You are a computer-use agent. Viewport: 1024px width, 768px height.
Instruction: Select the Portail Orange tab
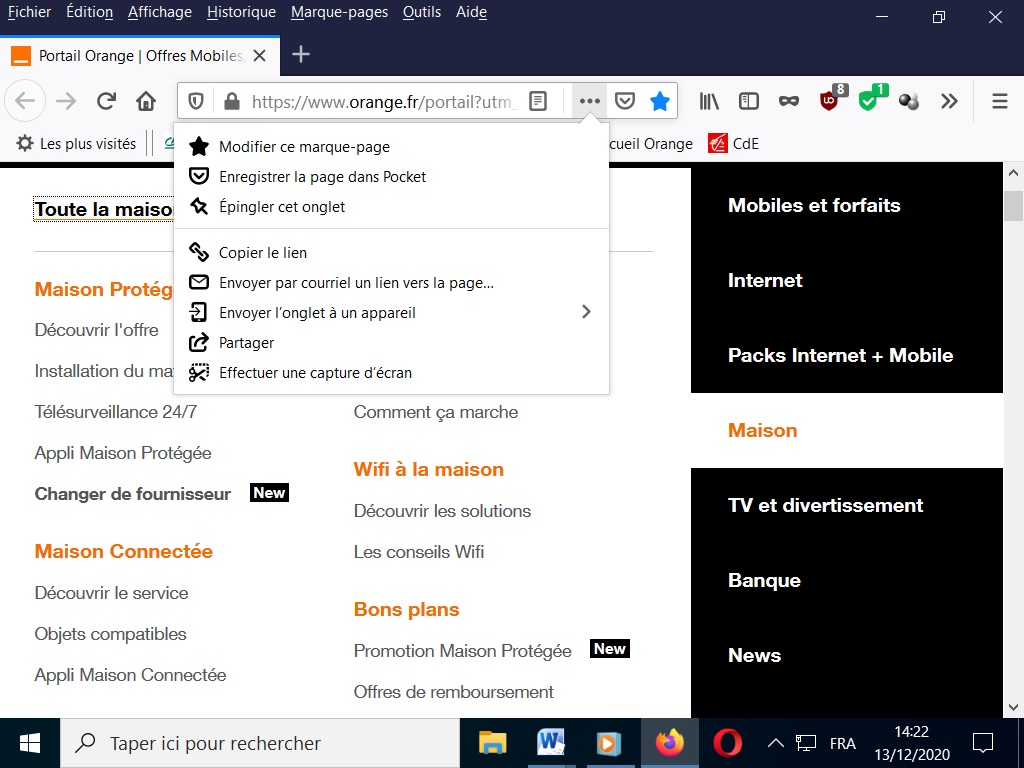click(x=140, y=56)
